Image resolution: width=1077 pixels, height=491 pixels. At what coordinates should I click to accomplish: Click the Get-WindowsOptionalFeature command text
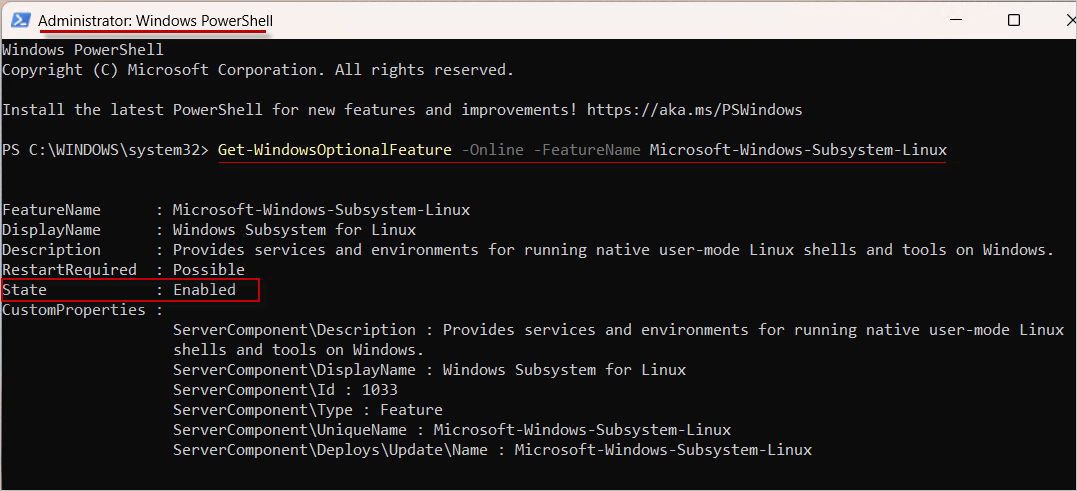[x=335, y=150]
